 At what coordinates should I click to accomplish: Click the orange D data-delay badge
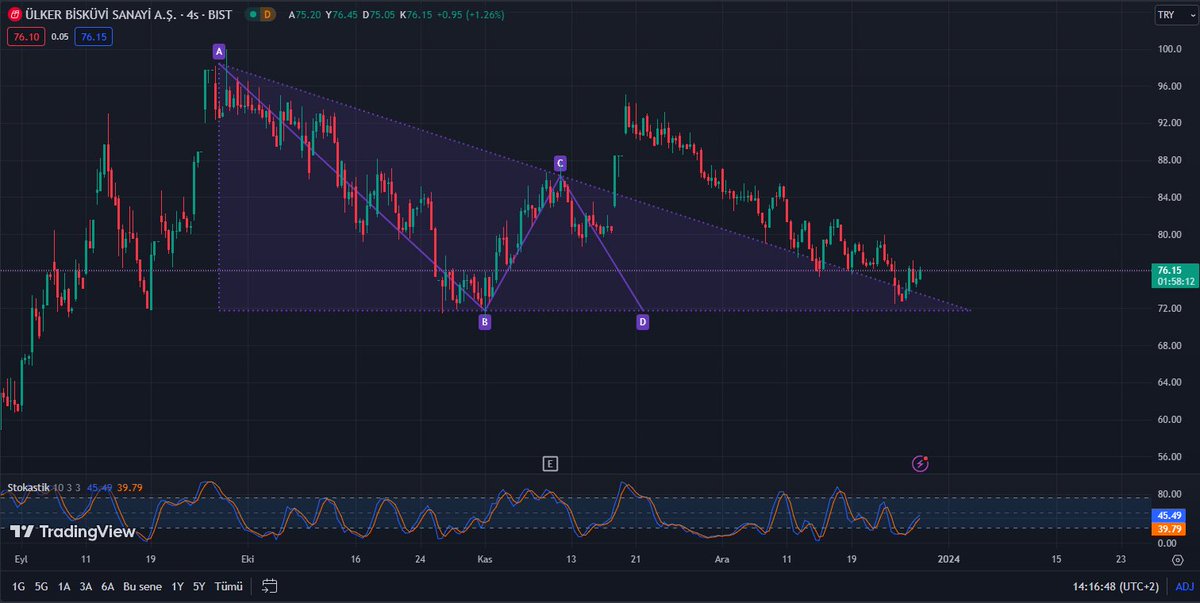(x=266, y=15)
